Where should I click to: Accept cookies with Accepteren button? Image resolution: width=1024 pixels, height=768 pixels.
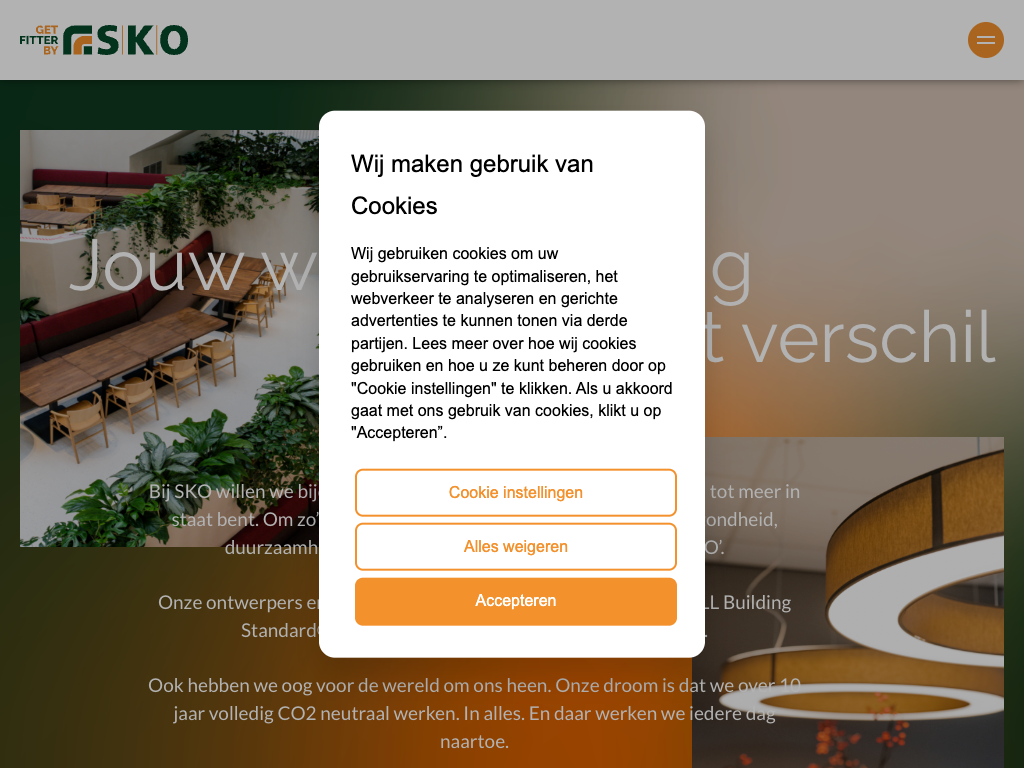point(515,601)
